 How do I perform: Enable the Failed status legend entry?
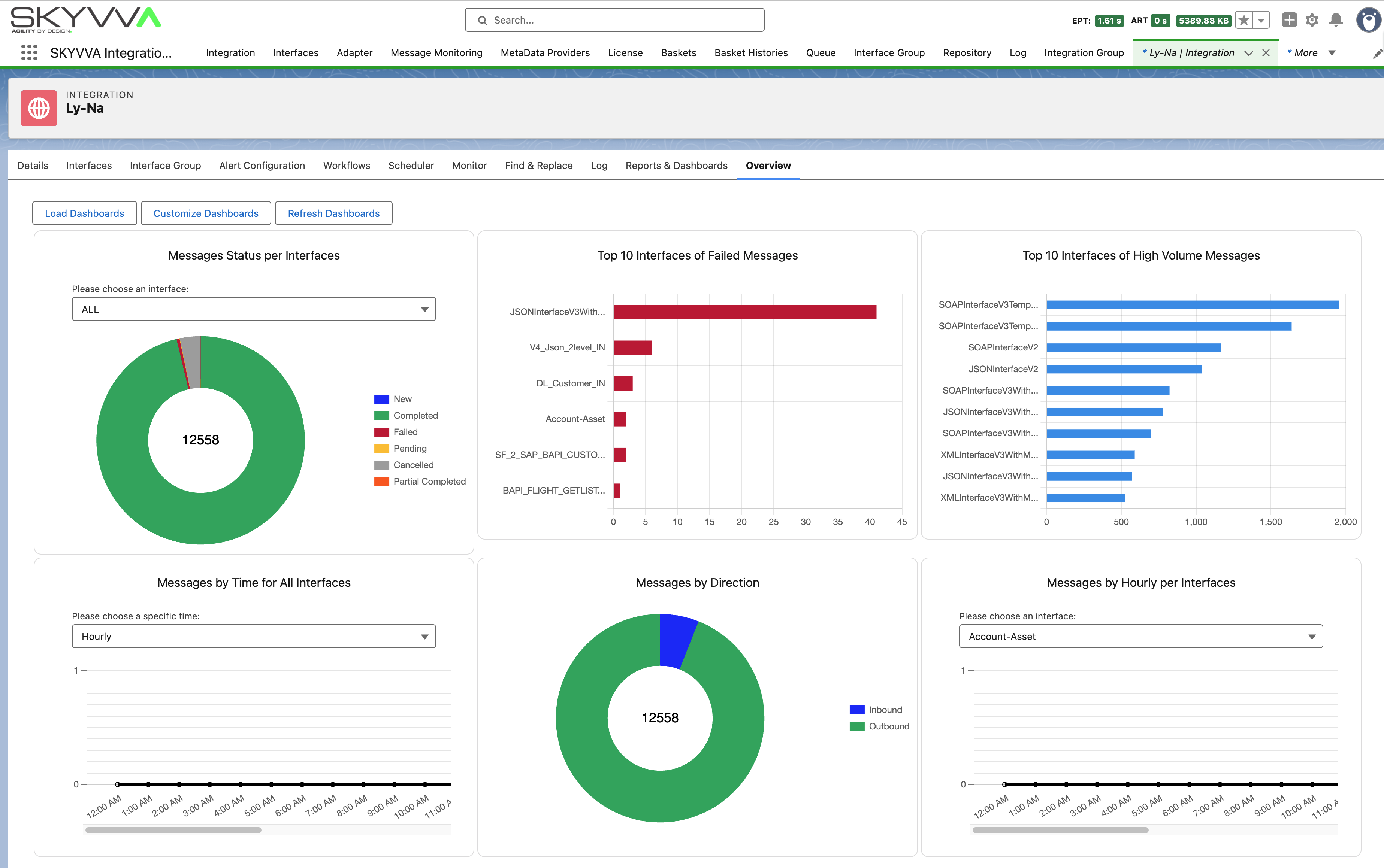tap(405, 431)
